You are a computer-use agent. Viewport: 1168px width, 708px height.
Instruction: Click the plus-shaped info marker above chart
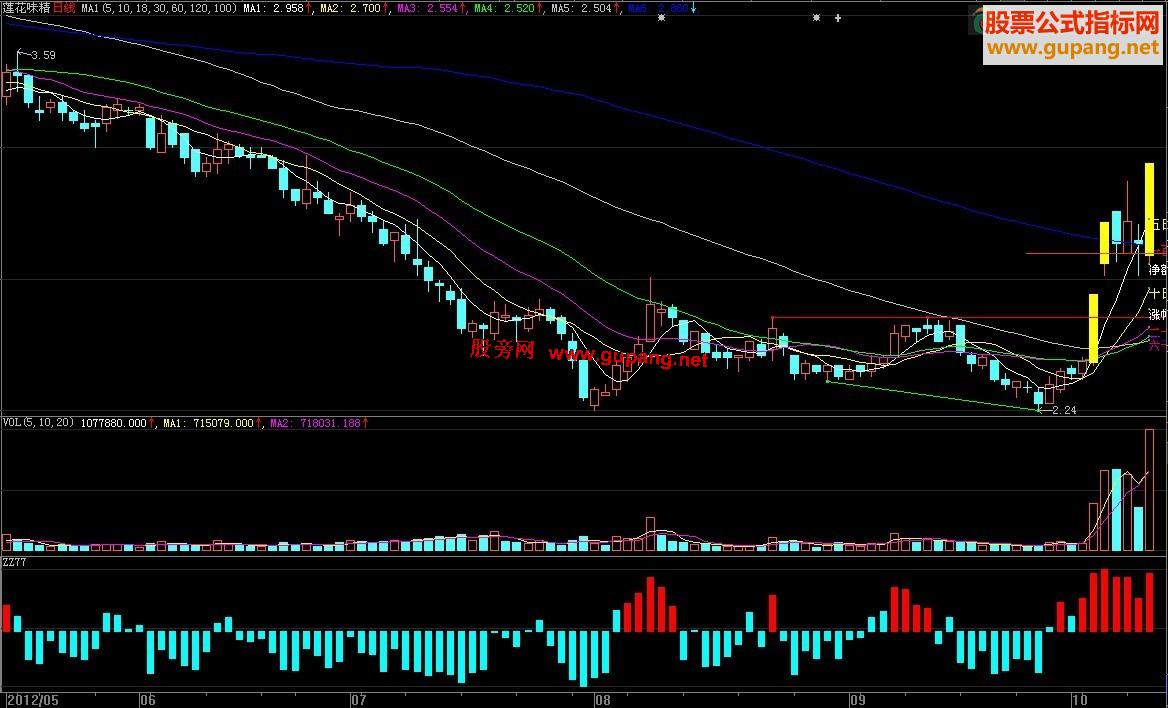[x=838, y=18]
